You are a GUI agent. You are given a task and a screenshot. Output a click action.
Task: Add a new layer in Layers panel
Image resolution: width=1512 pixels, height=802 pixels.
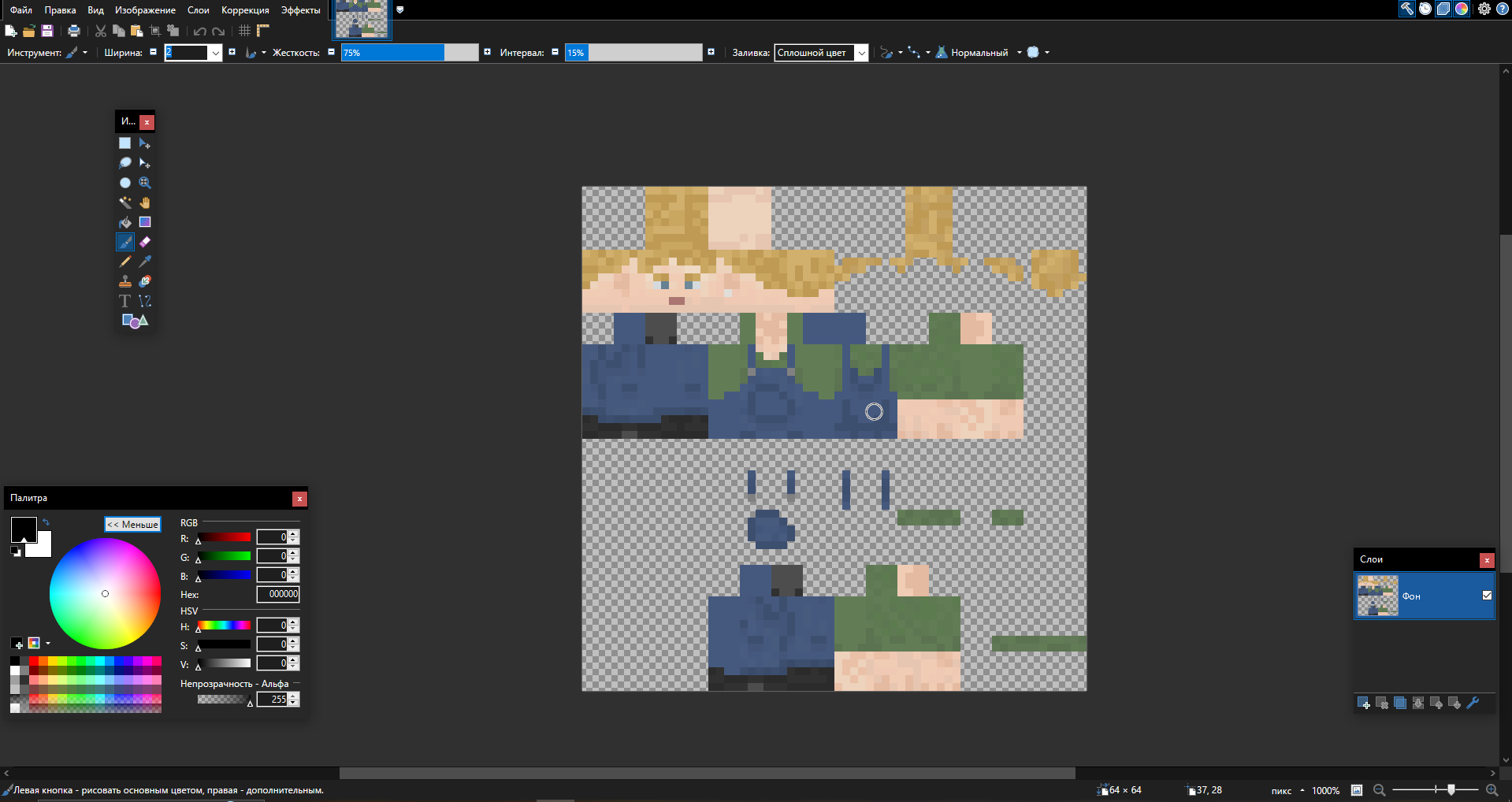[1364, 703]
